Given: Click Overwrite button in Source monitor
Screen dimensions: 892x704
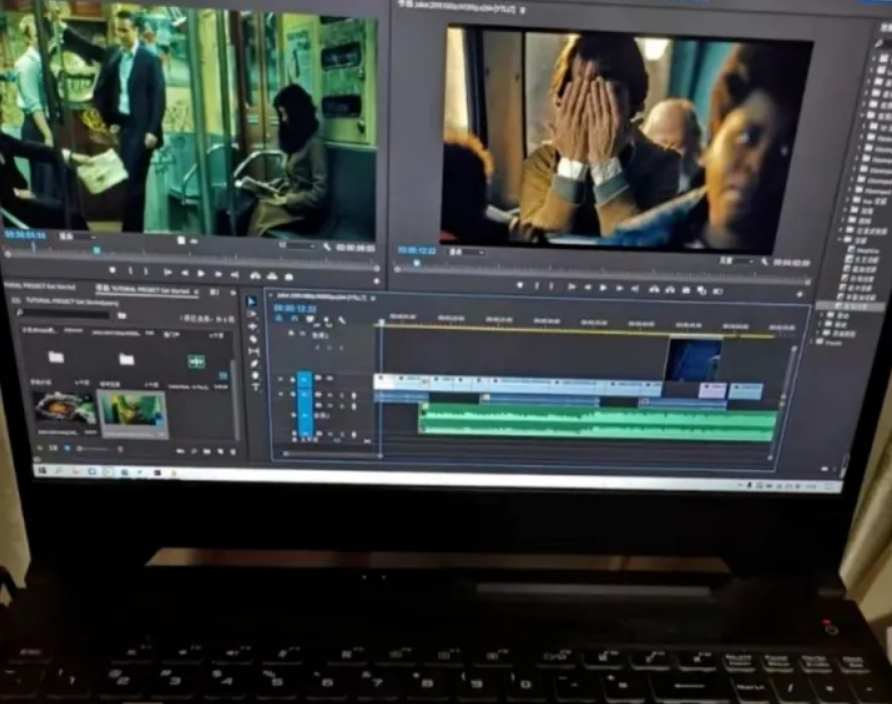Looking at the screenshot, I should click(x=272, y=276).
